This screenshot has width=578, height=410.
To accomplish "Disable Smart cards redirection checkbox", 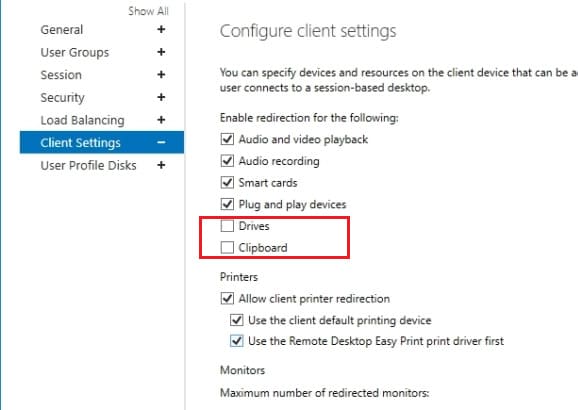I will pos(227,183).
